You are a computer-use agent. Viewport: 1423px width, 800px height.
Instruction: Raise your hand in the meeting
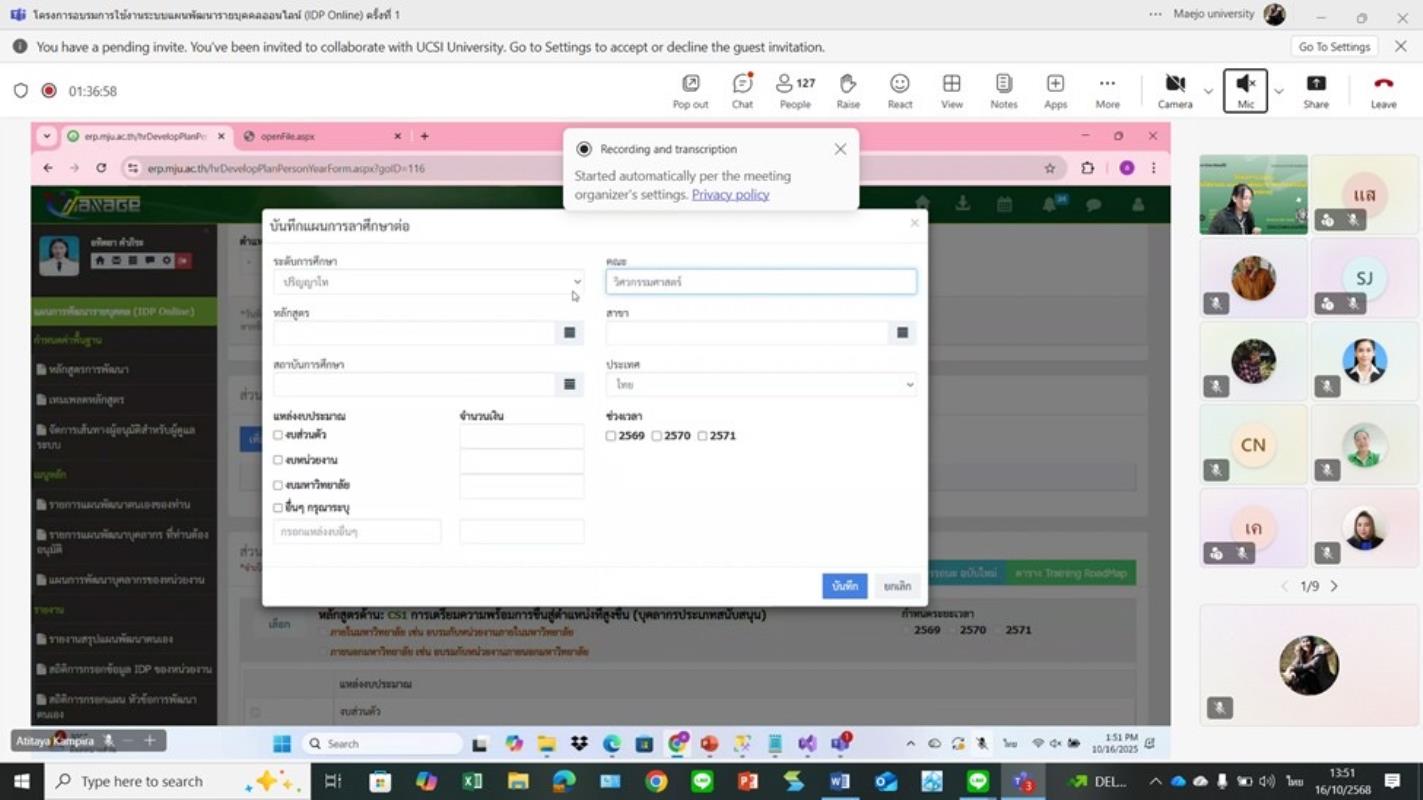[848, 91]
